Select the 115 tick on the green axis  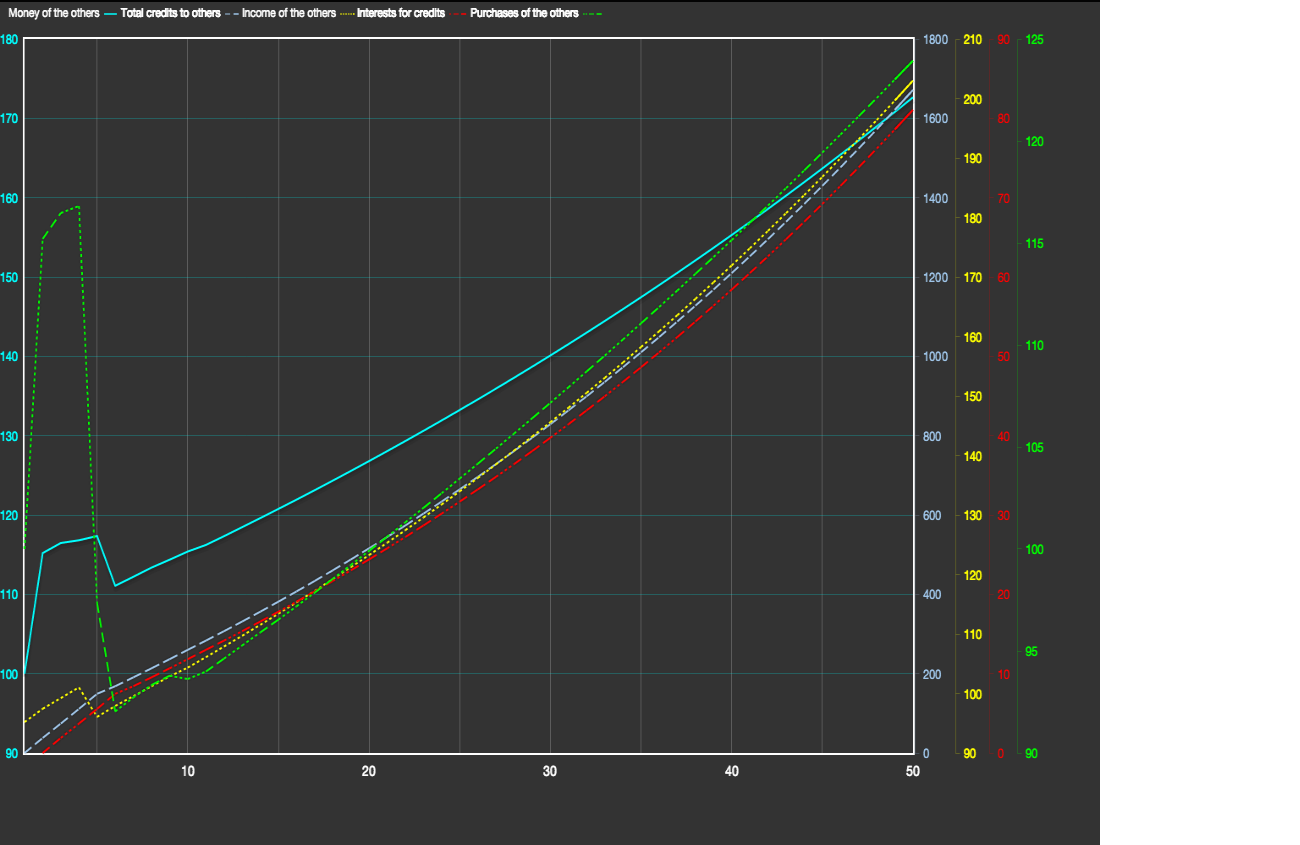coord(1035,244)
